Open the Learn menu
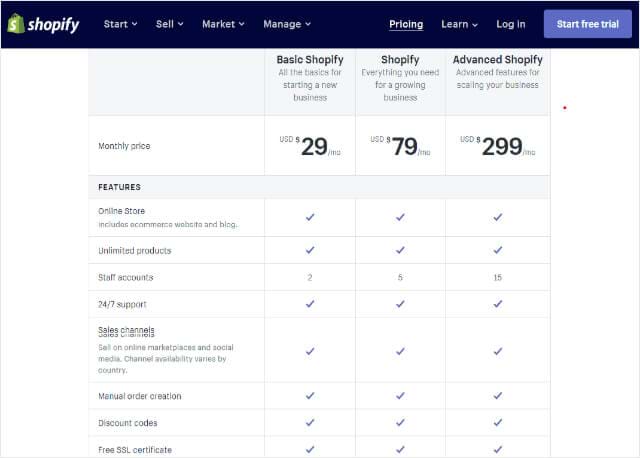 pyautogui.click(x=459, y=24)
